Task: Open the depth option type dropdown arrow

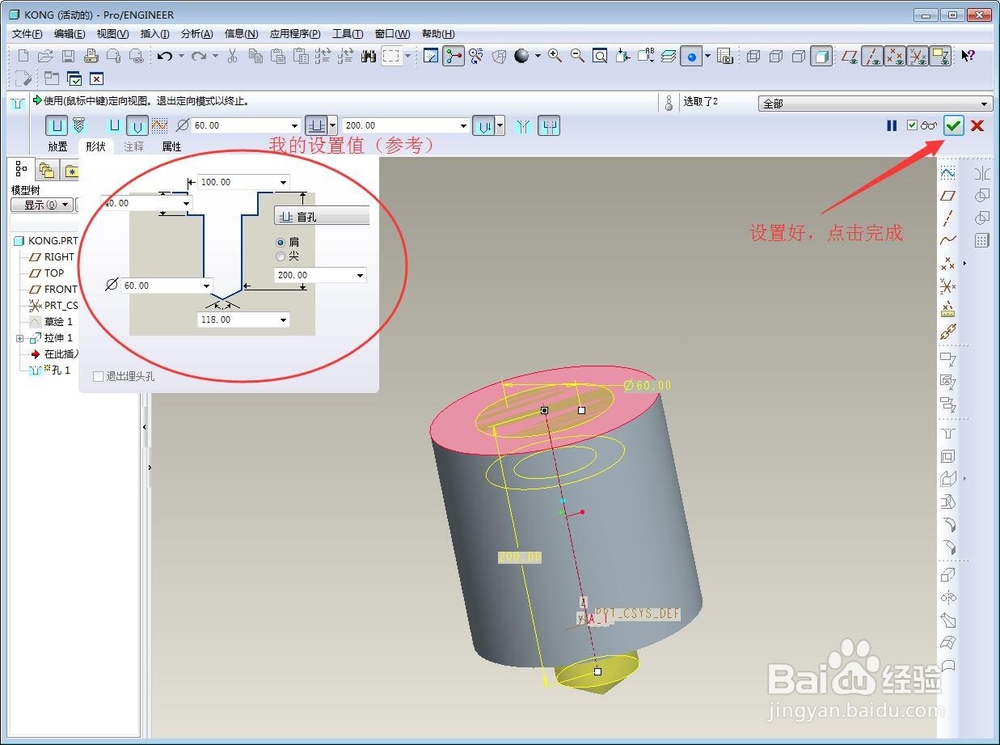Action: pos(332,126)
